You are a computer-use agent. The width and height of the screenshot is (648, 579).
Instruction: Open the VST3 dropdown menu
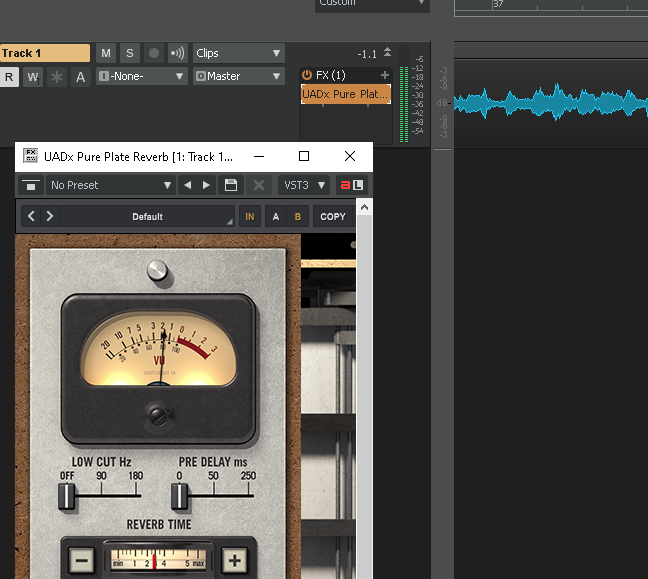pyautogui.click(x=304, y=185)
